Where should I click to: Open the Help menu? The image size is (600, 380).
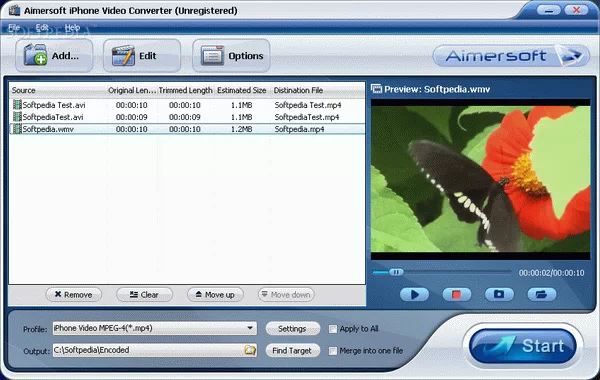click(72, 28)
